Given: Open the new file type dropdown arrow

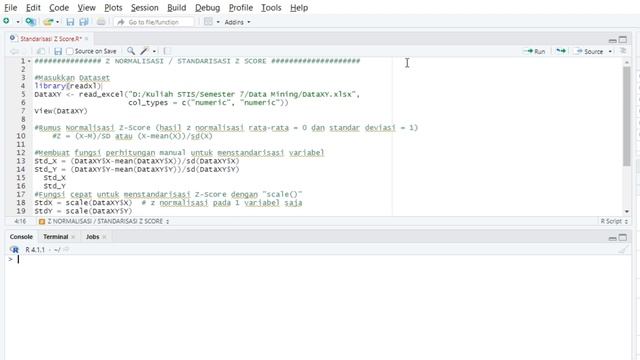Looking at the screenshot, I should pyautogui.click(x=18, y=22).
